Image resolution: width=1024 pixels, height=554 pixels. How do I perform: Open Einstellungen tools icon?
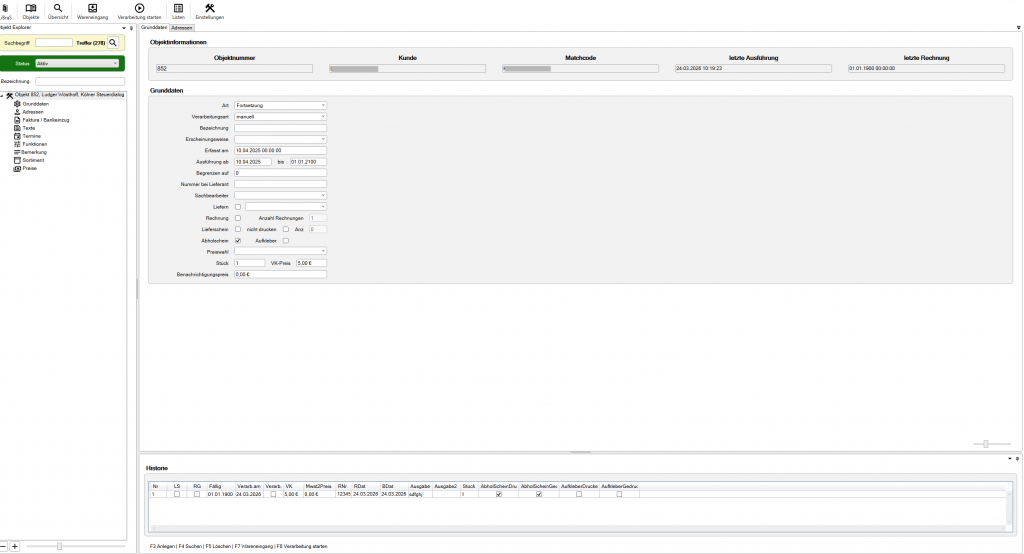pos(210,11)
